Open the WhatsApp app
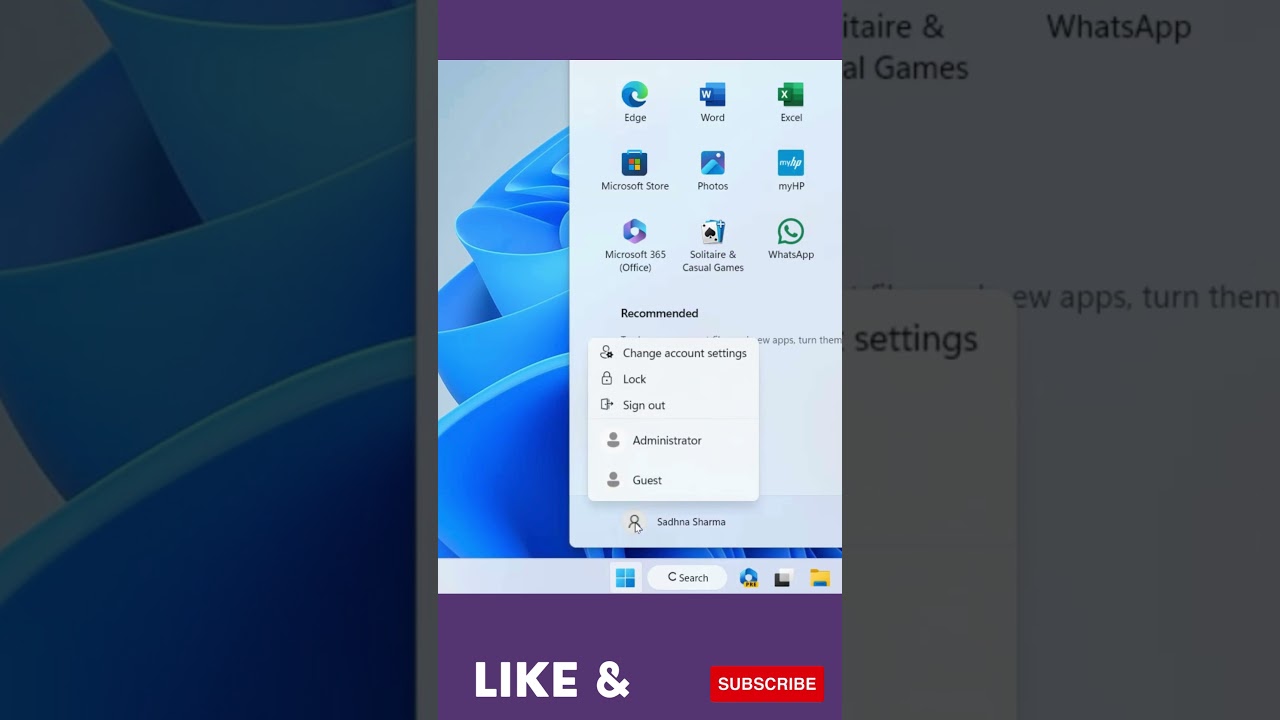 pyautogui.click(x=791, y=240)
